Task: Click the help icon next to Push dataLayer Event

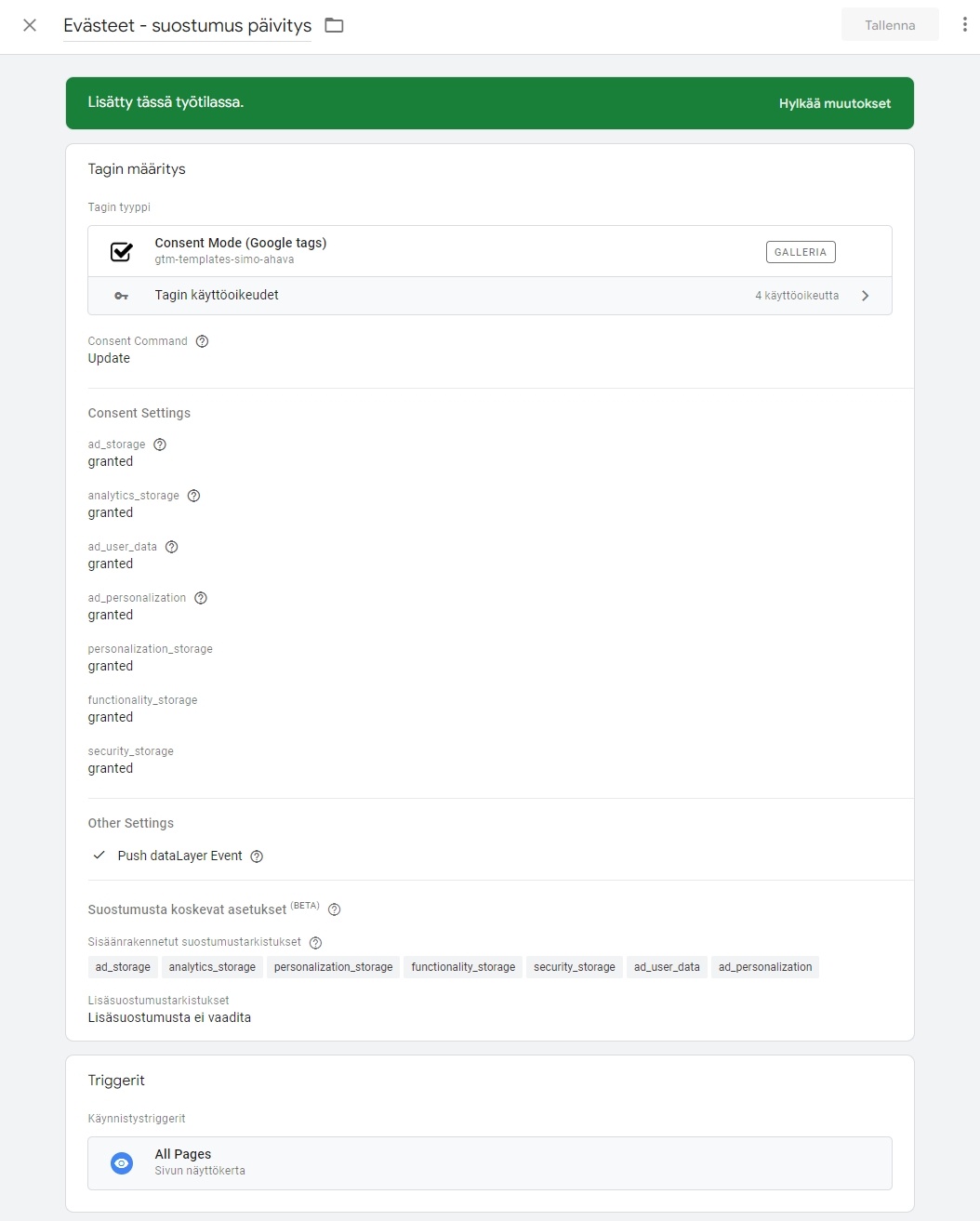Action: (x=257, y=856)
